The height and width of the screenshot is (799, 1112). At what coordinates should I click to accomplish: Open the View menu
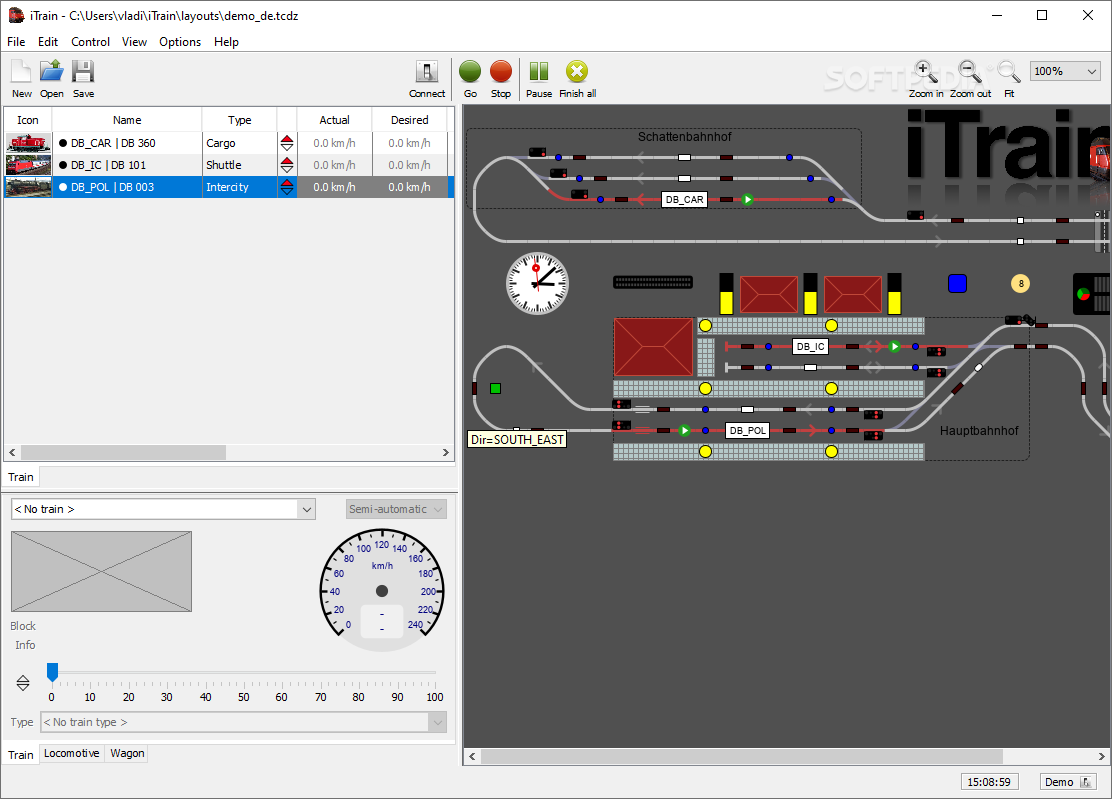134,42
